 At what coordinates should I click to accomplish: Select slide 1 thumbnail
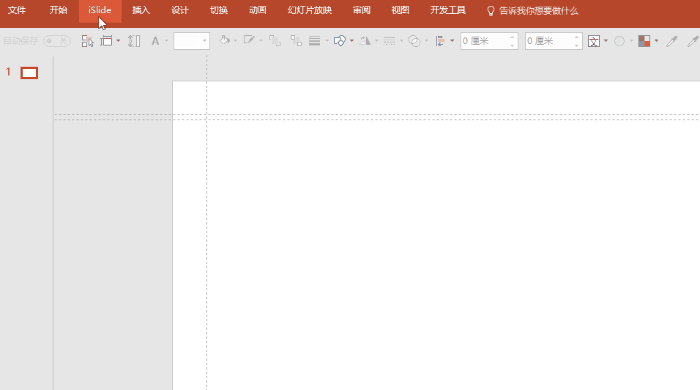point(29,73)
